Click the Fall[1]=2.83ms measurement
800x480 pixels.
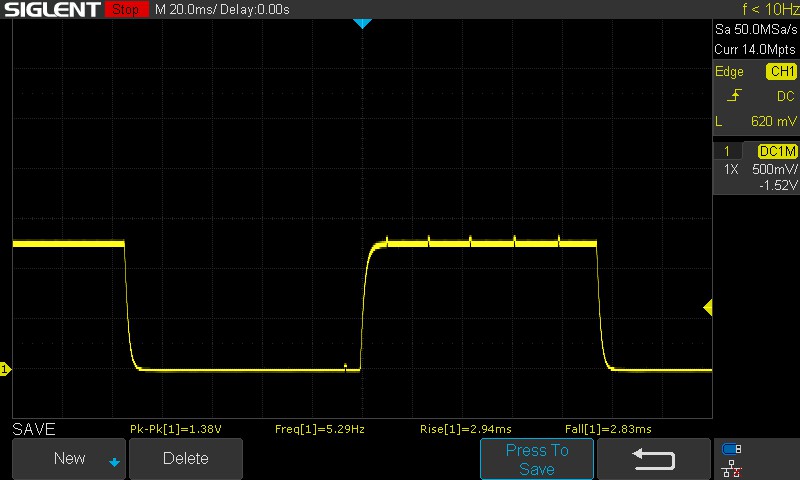coord(608,429)
